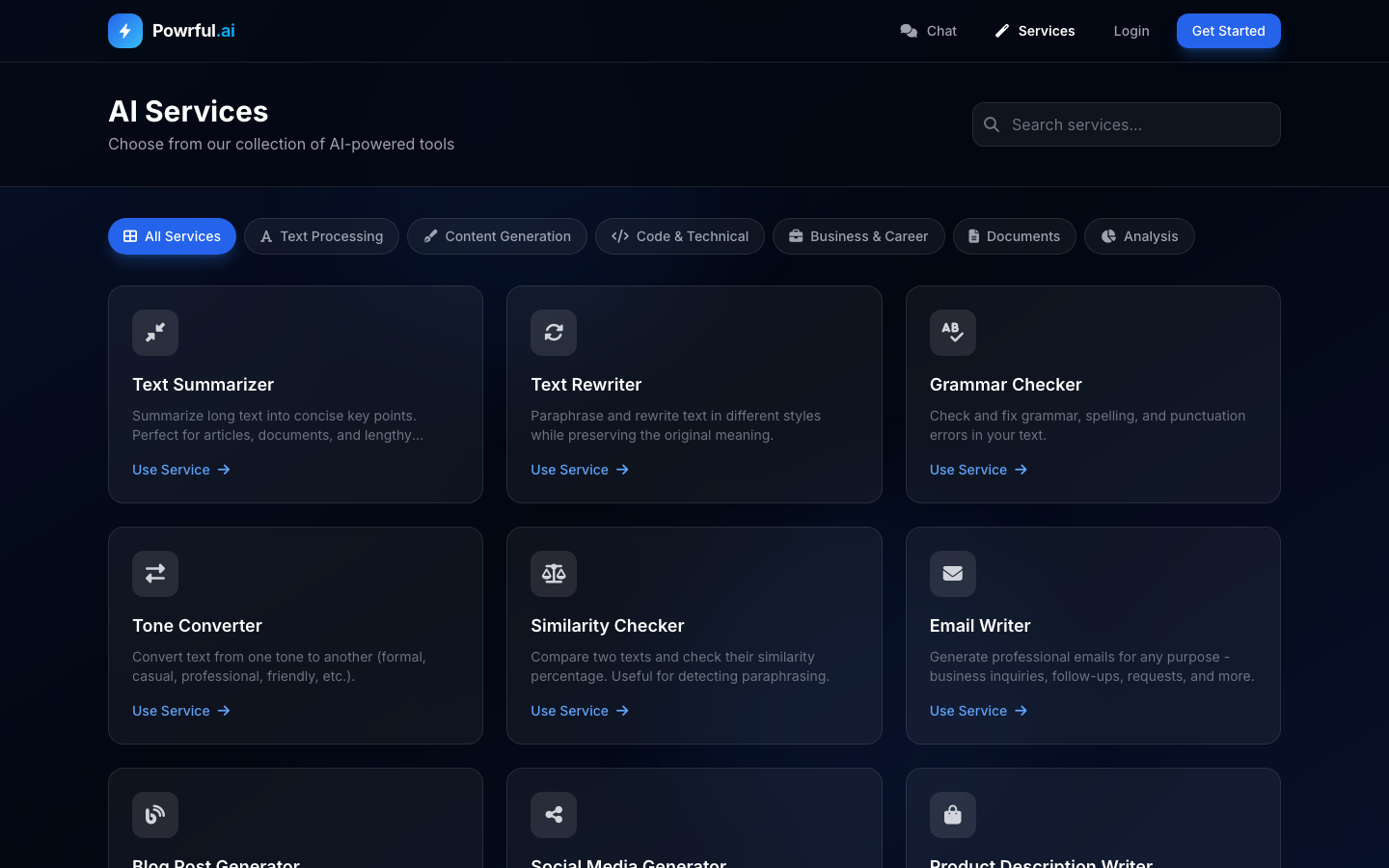This screenshot has height=868, width=1389.
Task: Click the Blog Post Generator blog icon
Action: 155,815
